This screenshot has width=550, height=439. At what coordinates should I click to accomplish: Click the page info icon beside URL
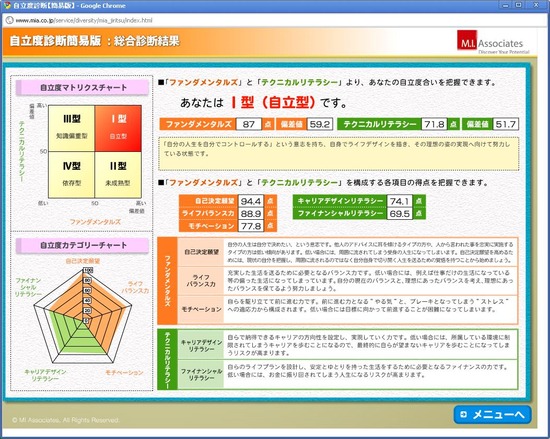[x=9, y=20]
